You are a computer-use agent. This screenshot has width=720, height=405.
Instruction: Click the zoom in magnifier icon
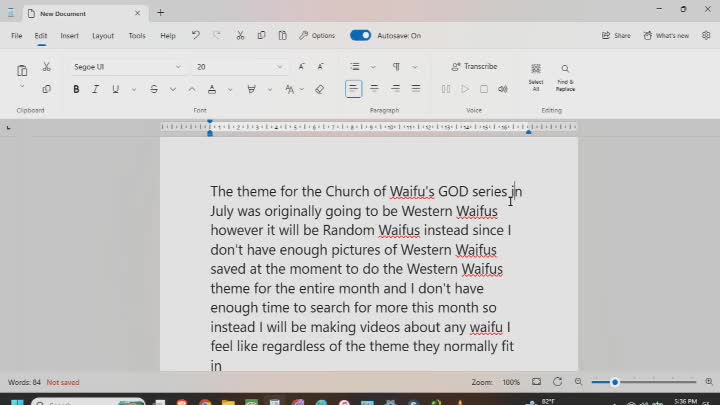[x=709, y=382]
